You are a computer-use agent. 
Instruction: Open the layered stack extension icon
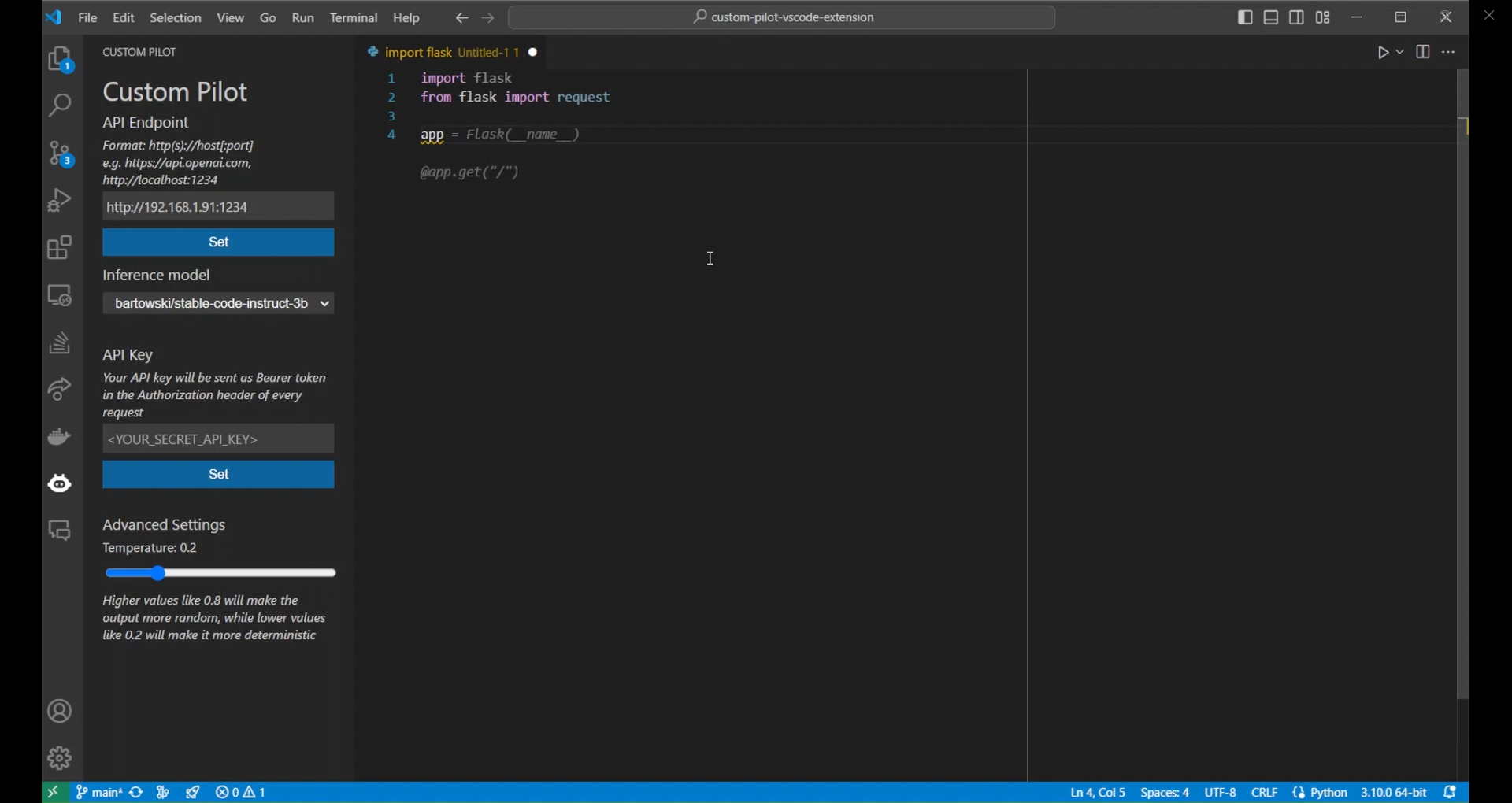61,342
